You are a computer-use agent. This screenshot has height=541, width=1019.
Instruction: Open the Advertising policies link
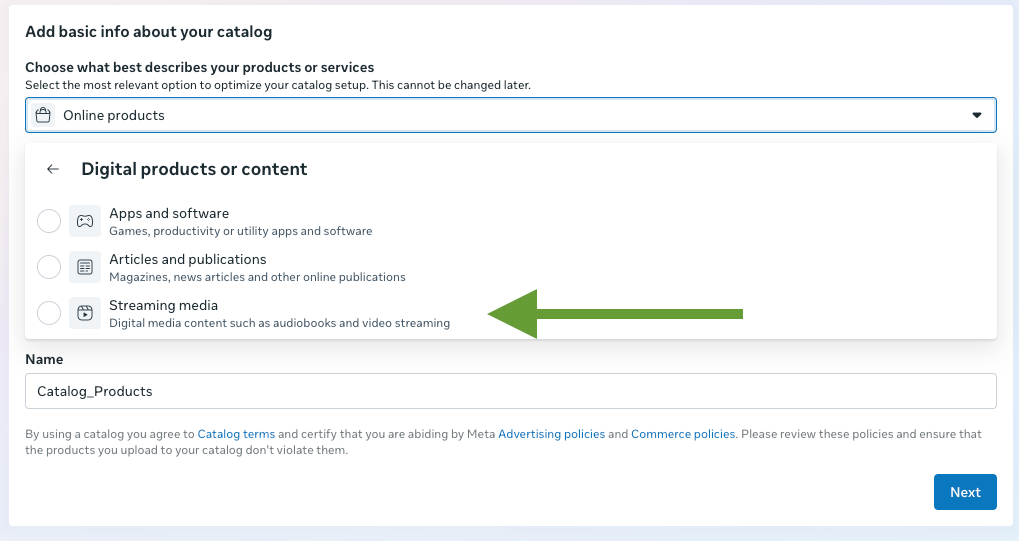click(x=551, y=434)
